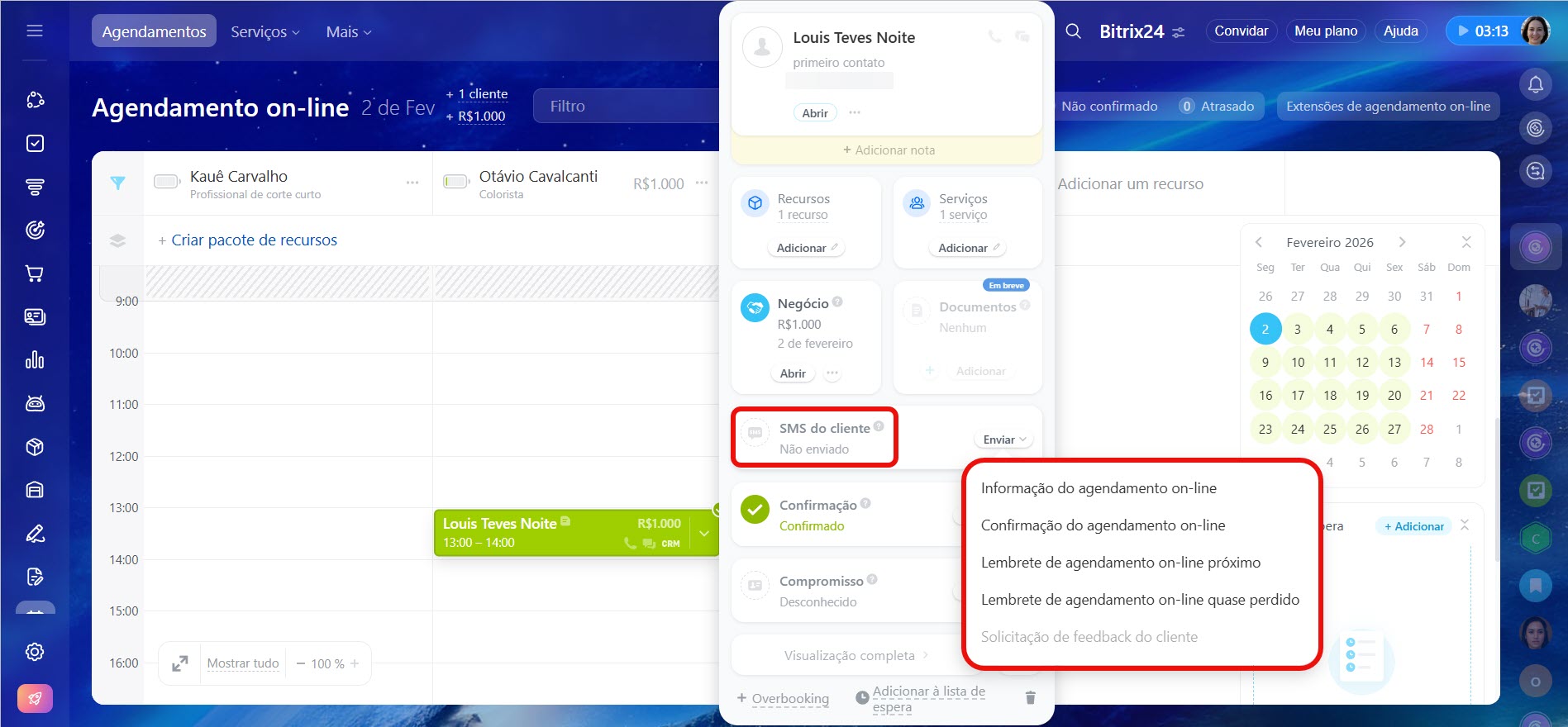Click the resource filter funnel icon

click(118, 183)
